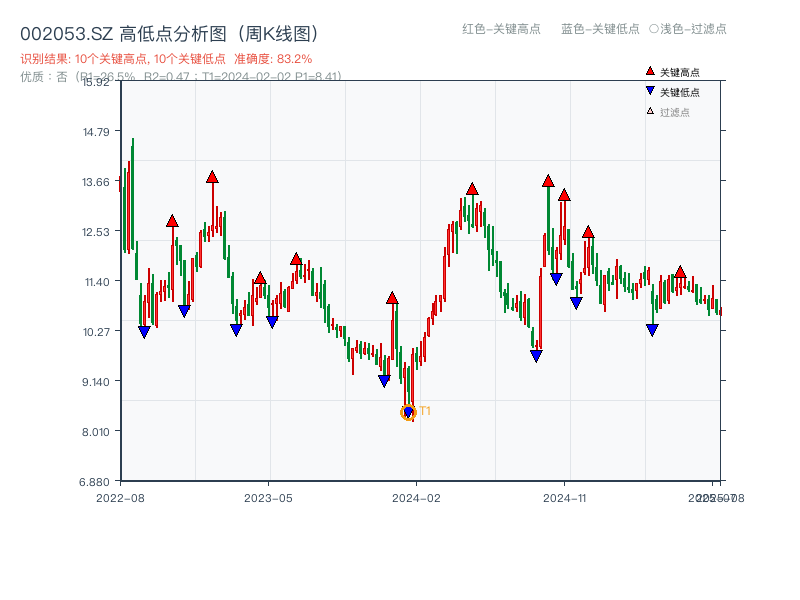This screenshot has width=800, height=600.
Task: Select the blue low marker at 9.140 before 2024-02
Action: pyautogui.click(x=384, y=381)
